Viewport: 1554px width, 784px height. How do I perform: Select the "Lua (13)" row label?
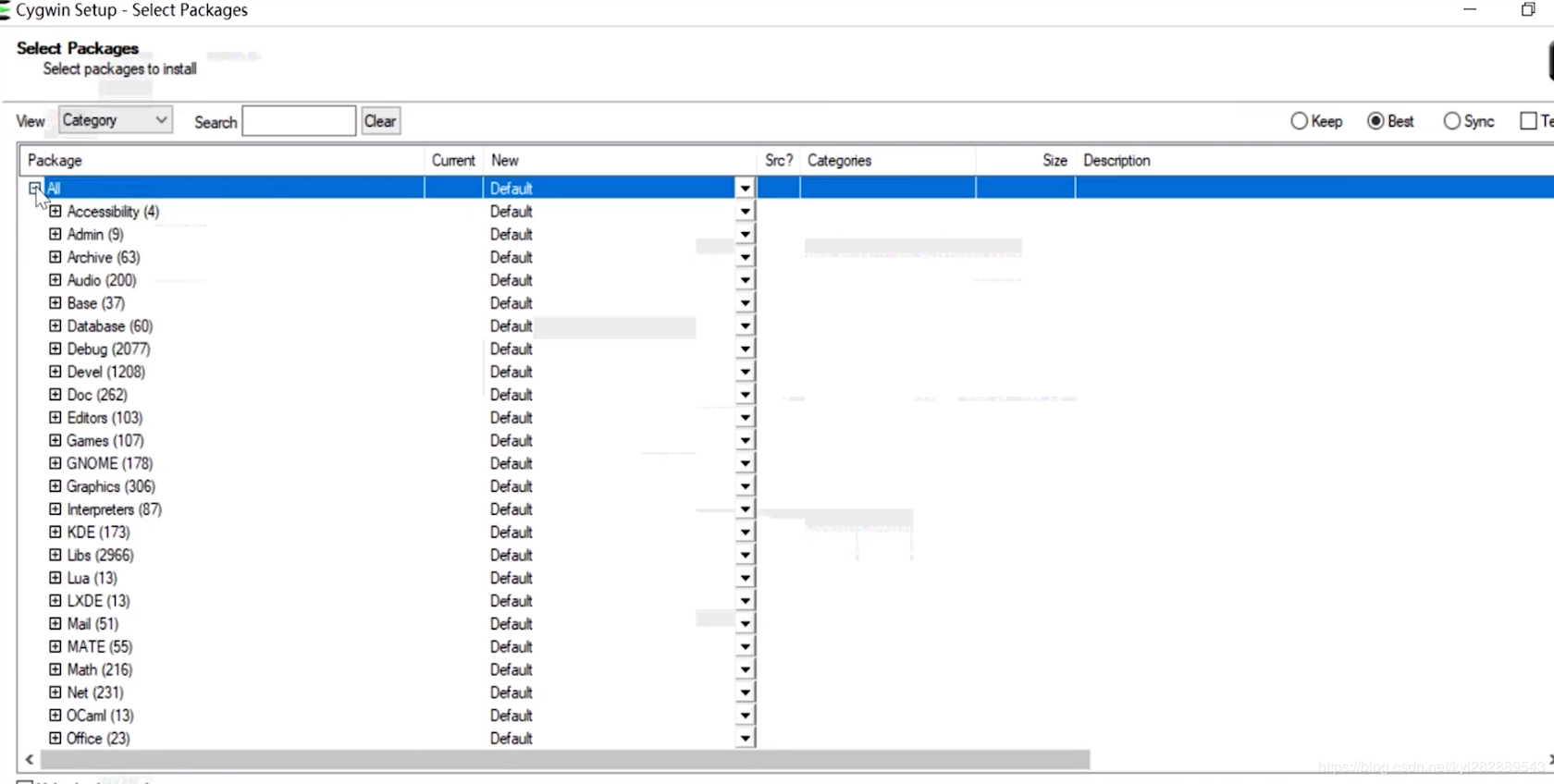(x=92, y=578)
